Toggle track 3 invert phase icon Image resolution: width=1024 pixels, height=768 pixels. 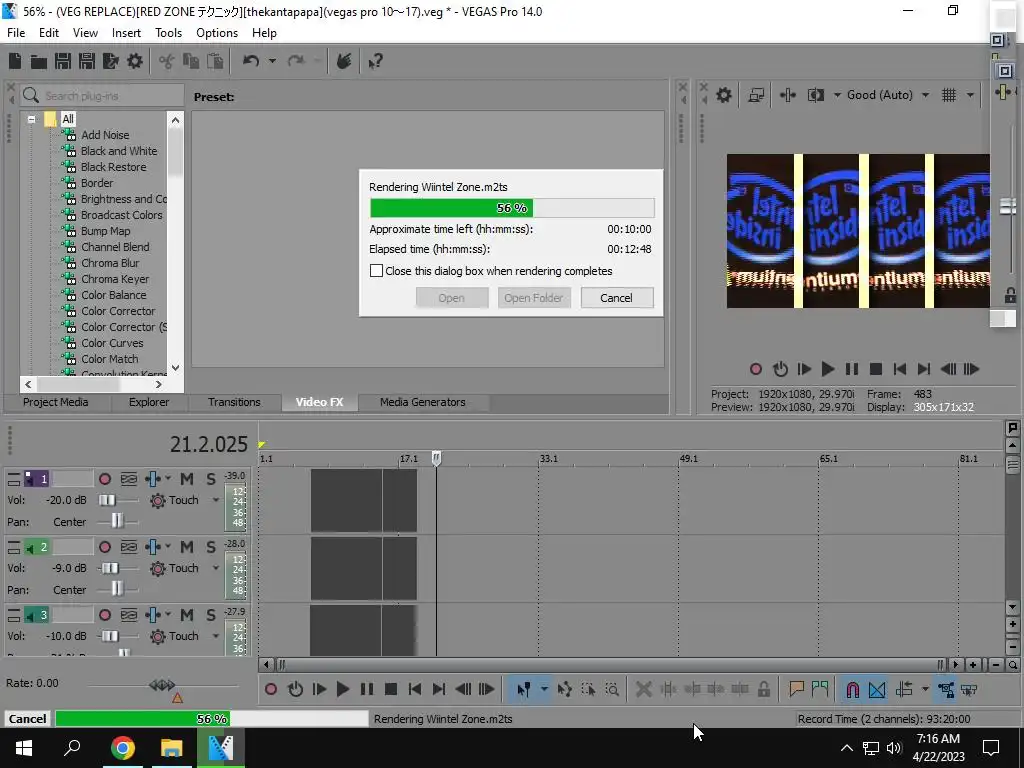coord(129,615)
